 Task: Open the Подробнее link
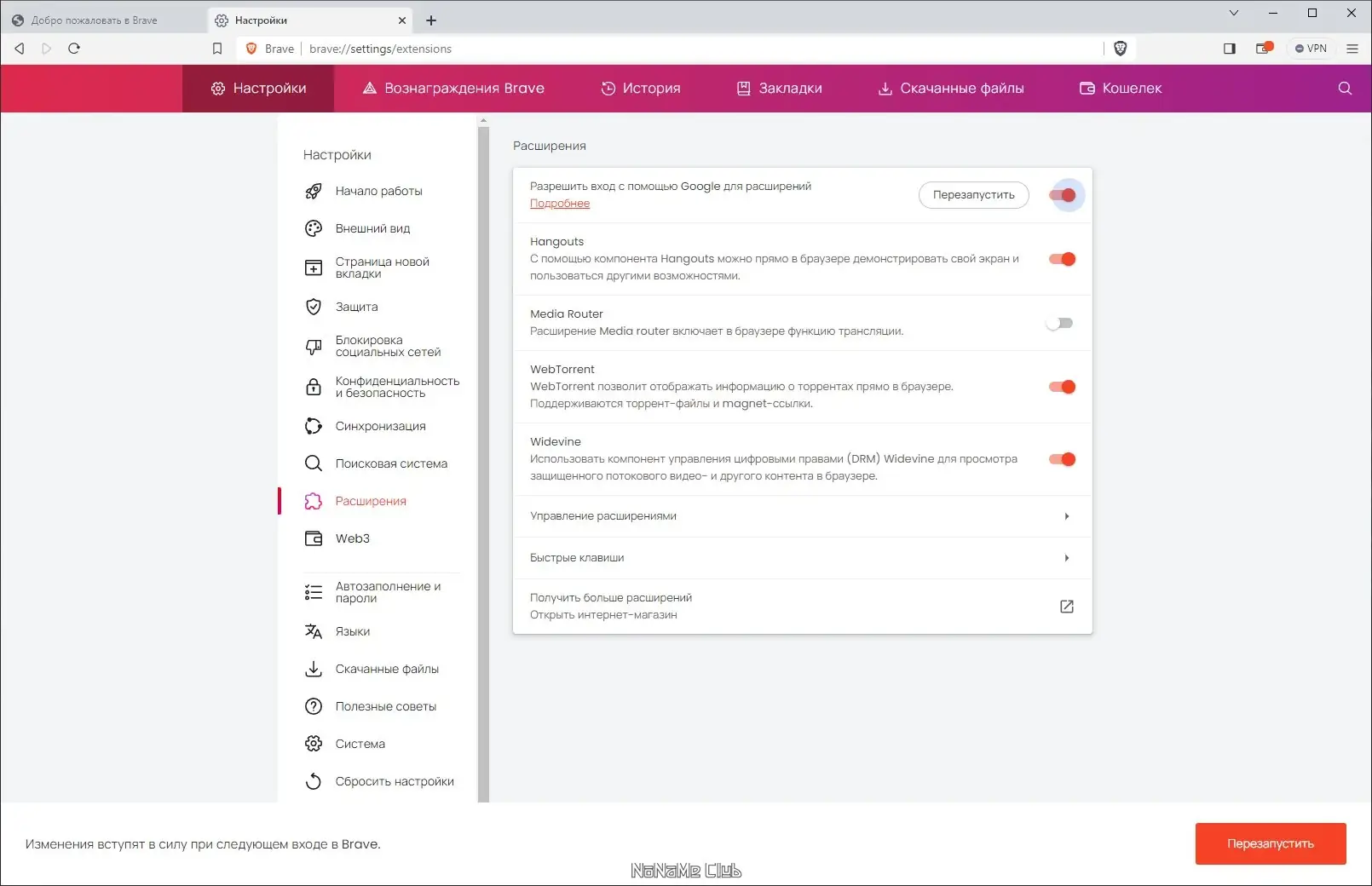560,204
